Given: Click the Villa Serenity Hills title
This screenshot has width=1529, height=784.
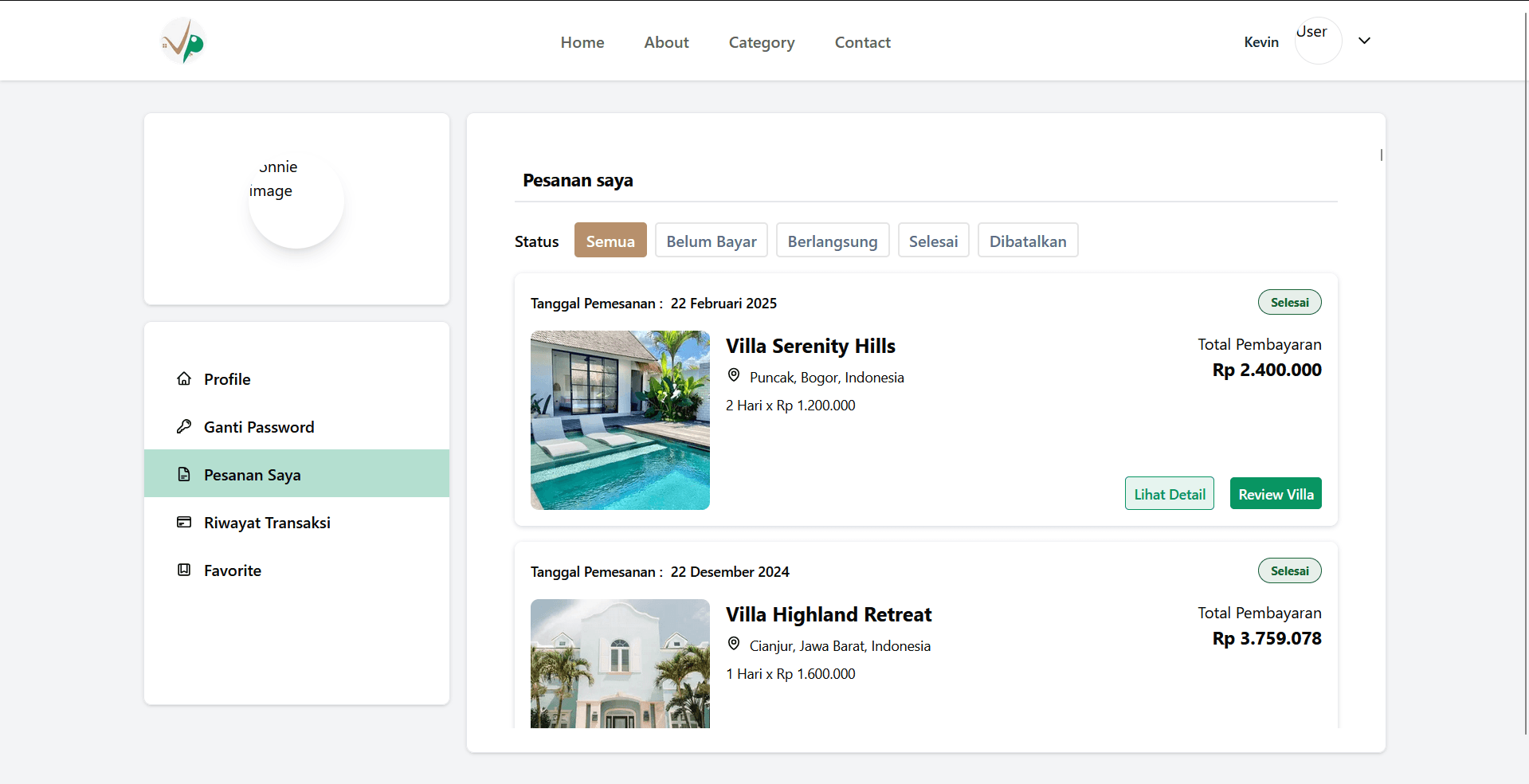Looking at the screenshot, I should pos(810,346).
